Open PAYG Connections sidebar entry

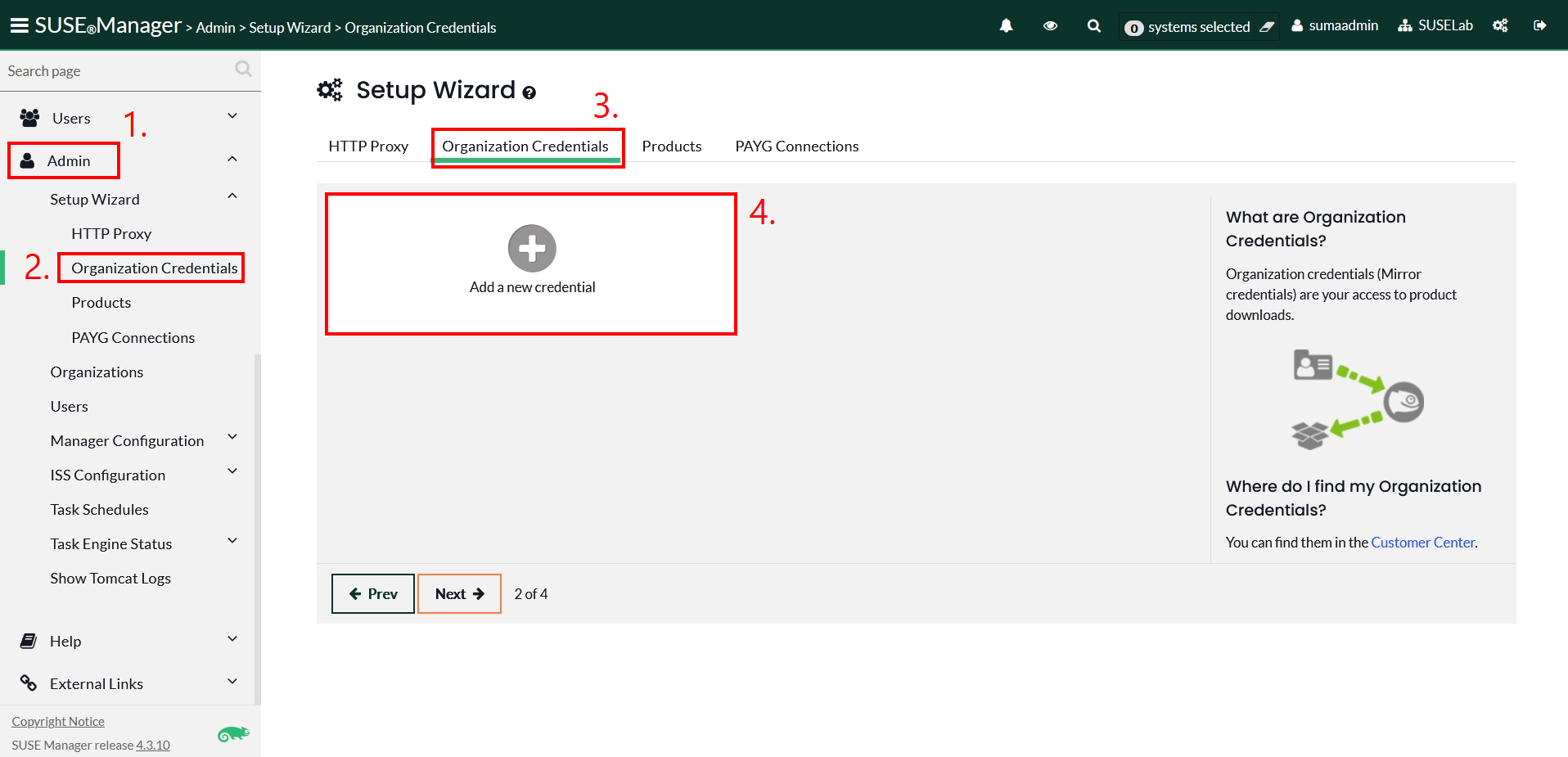133,338
